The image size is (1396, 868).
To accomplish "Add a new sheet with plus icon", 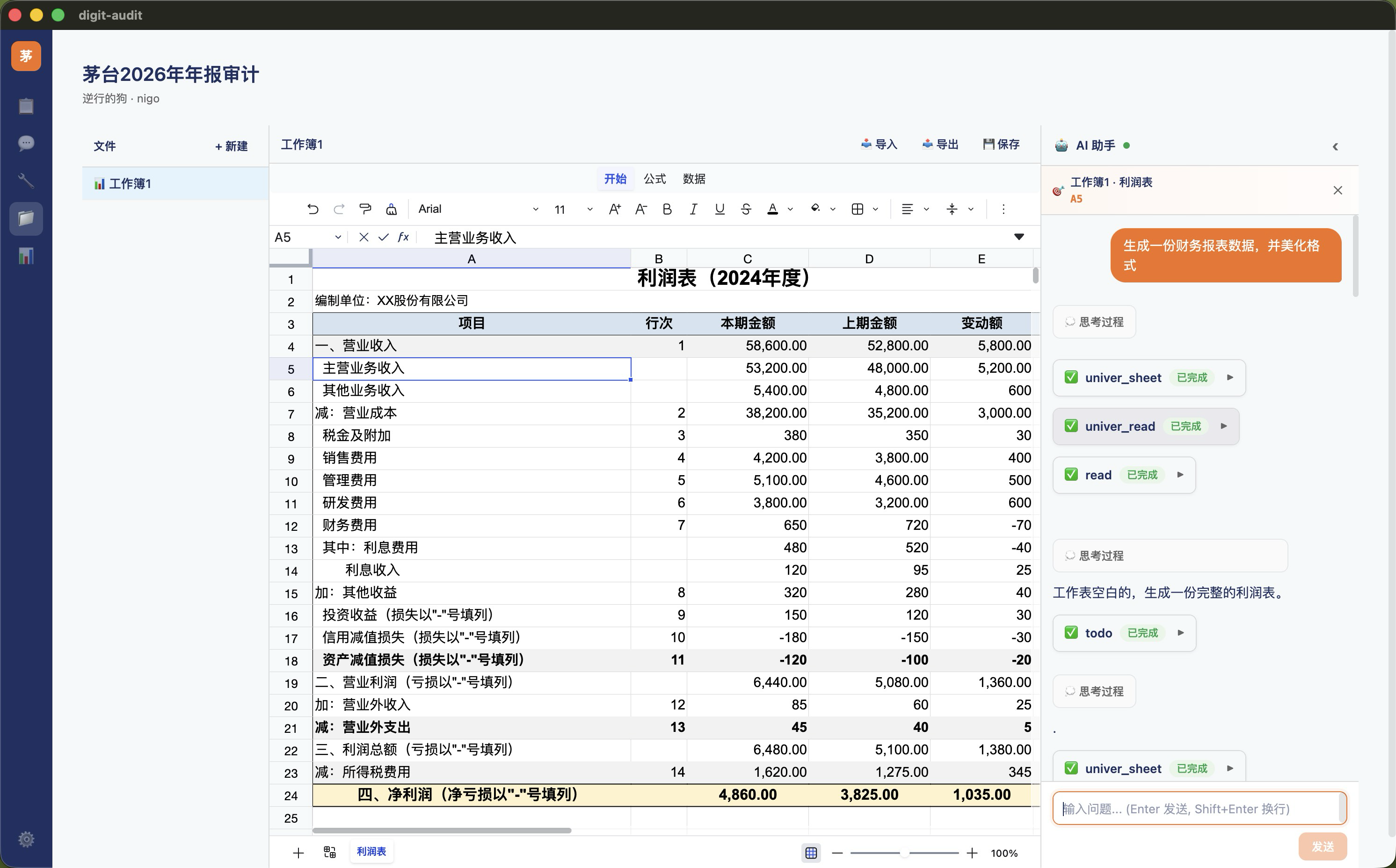I will click(298, 853).
